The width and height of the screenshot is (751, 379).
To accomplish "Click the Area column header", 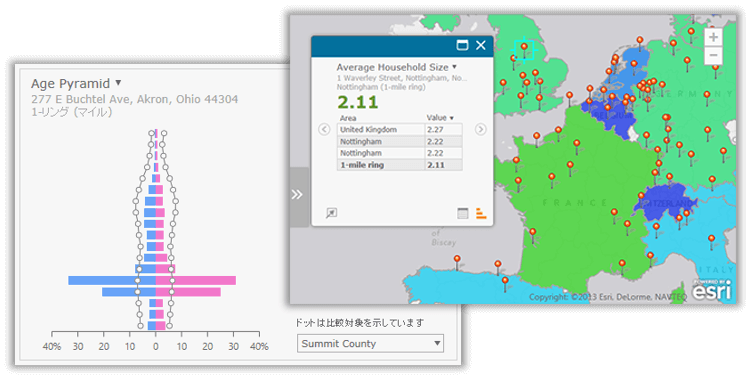I will click(x=348, y=118).
